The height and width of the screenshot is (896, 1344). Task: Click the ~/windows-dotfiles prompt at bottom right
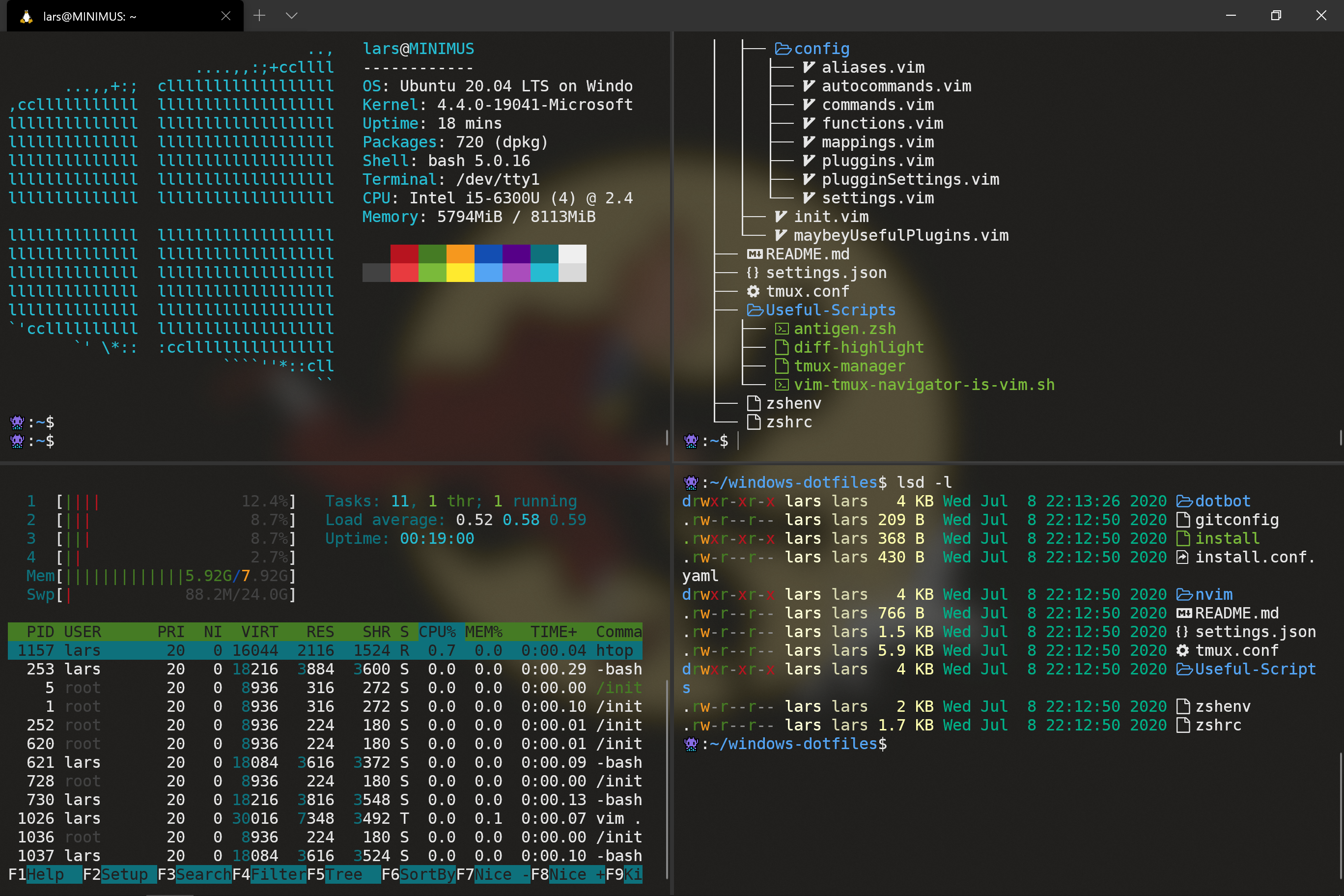[785, 744]
